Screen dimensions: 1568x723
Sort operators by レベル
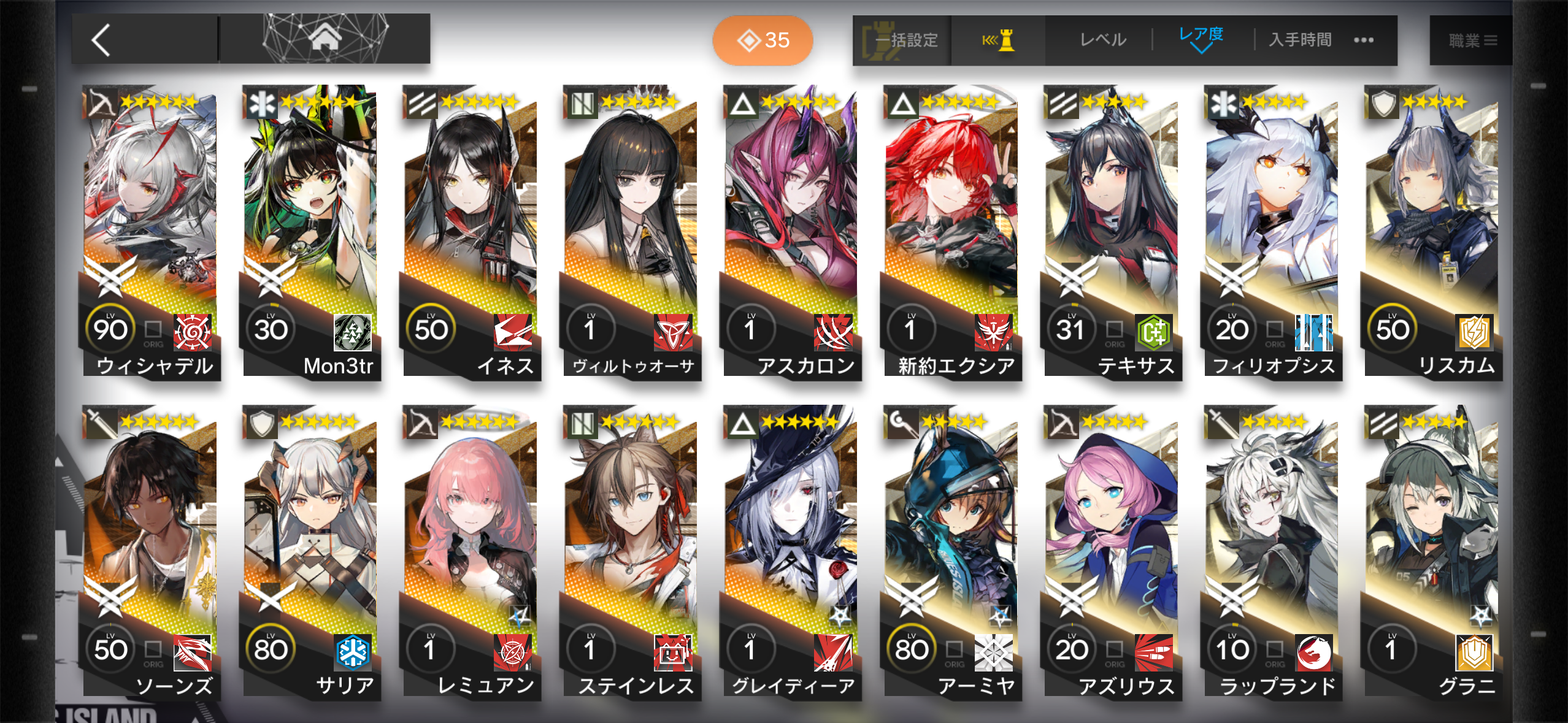point(1103,40)
